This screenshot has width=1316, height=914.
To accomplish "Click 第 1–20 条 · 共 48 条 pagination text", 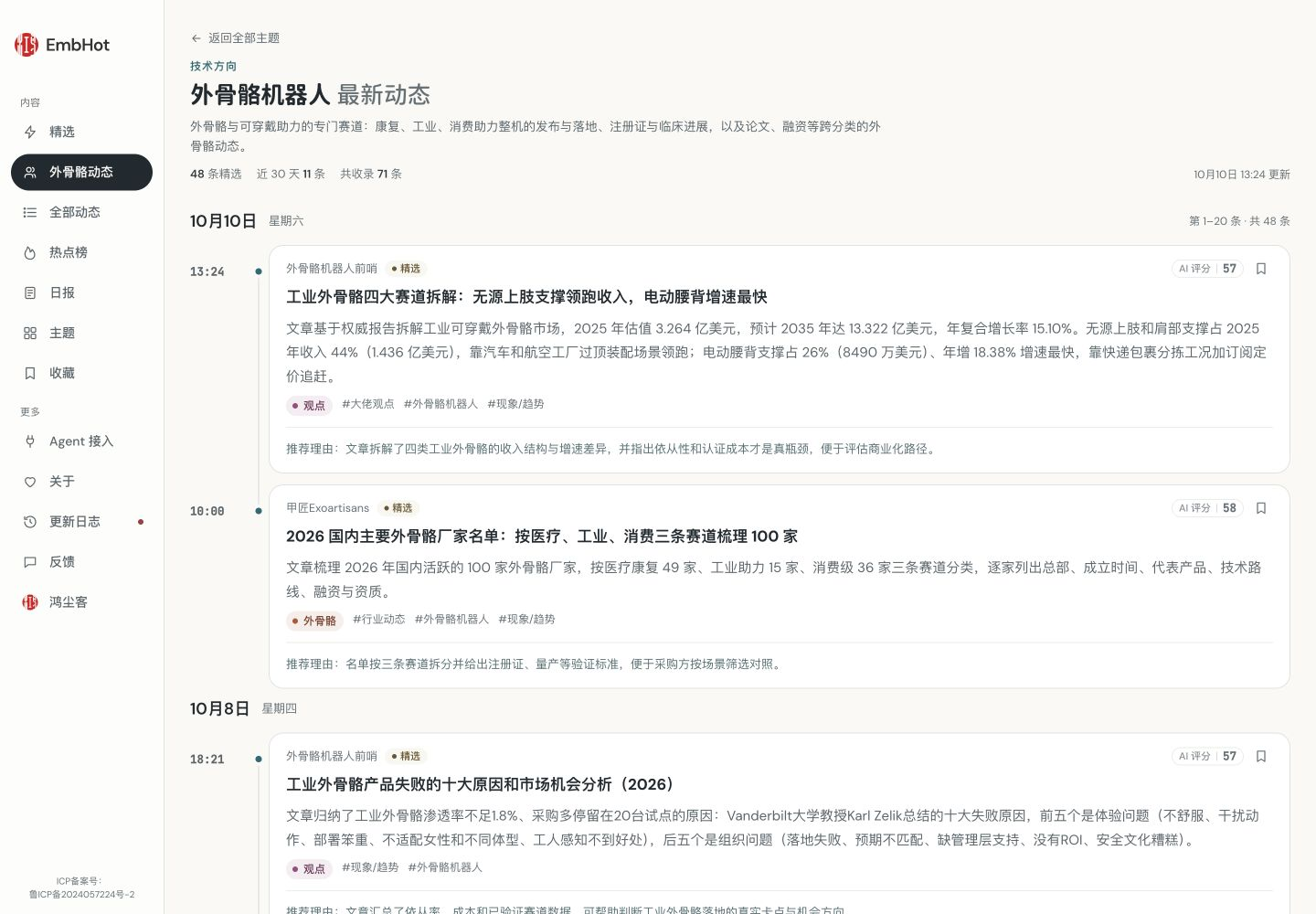I will (x=1239, y=221).
